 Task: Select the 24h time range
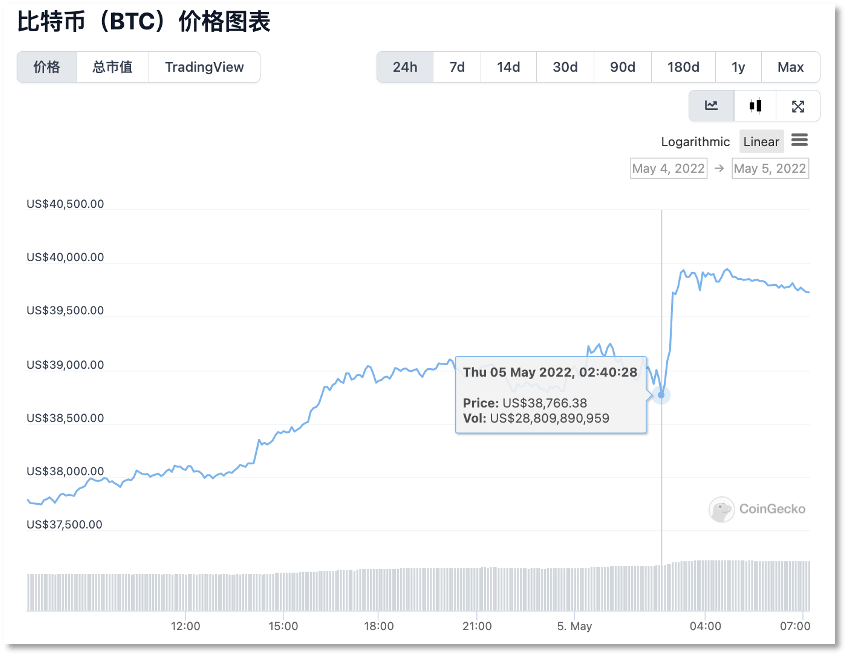[x=405, y=67]
